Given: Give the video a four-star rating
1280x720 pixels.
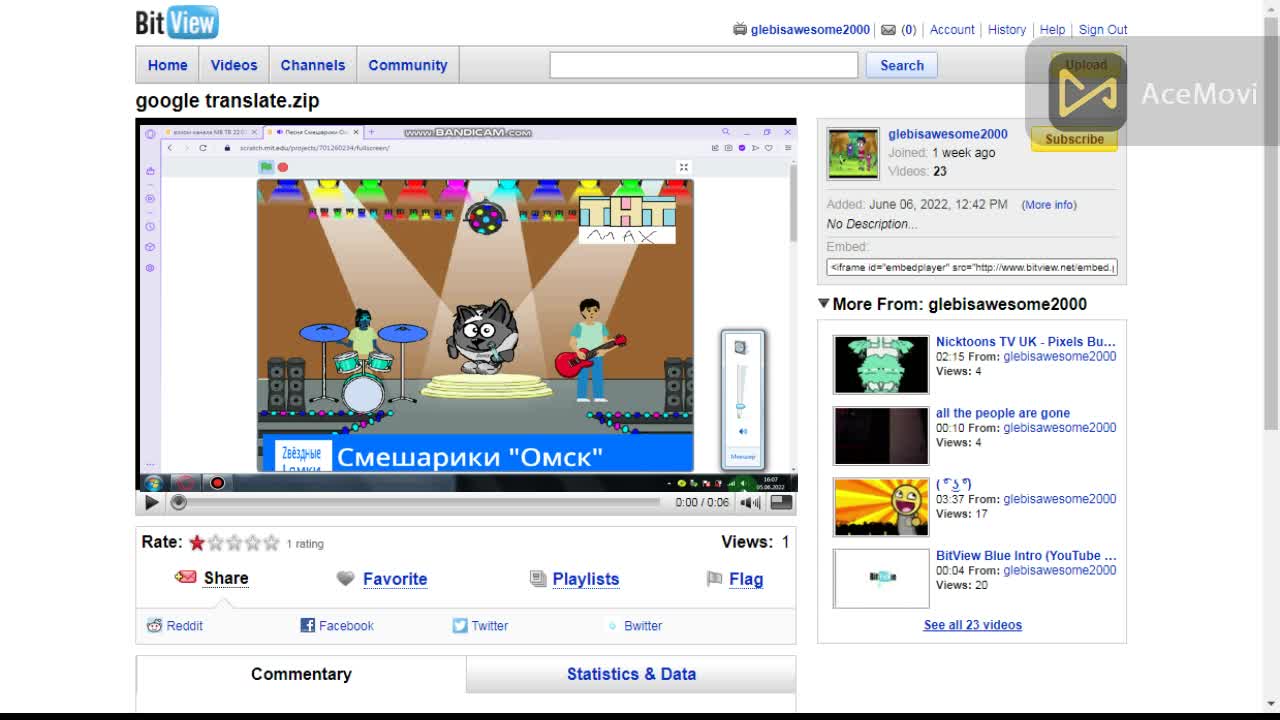Looking at the screenshot, I should click(x=252, y=543).
